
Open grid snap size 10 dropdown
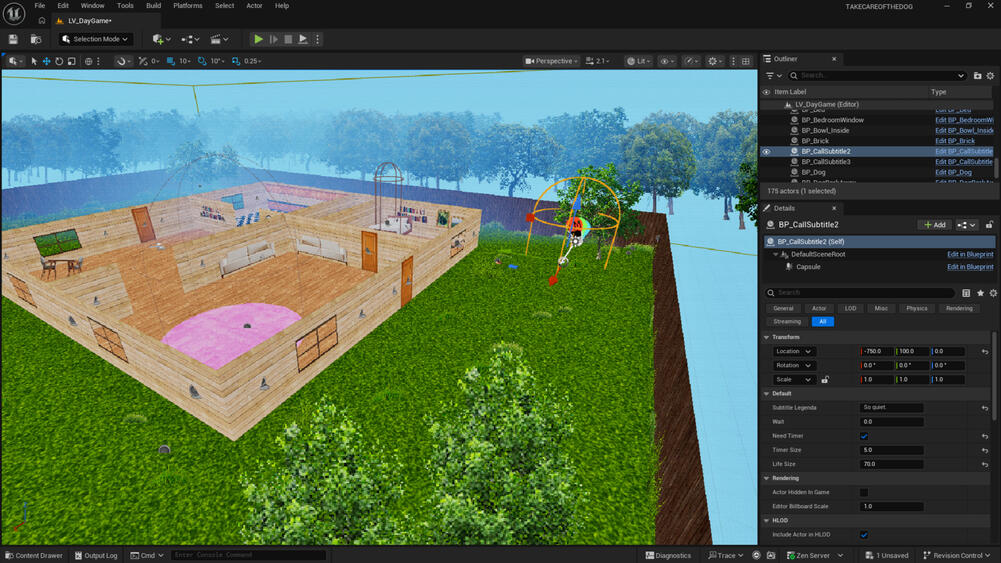coord(184,61)
